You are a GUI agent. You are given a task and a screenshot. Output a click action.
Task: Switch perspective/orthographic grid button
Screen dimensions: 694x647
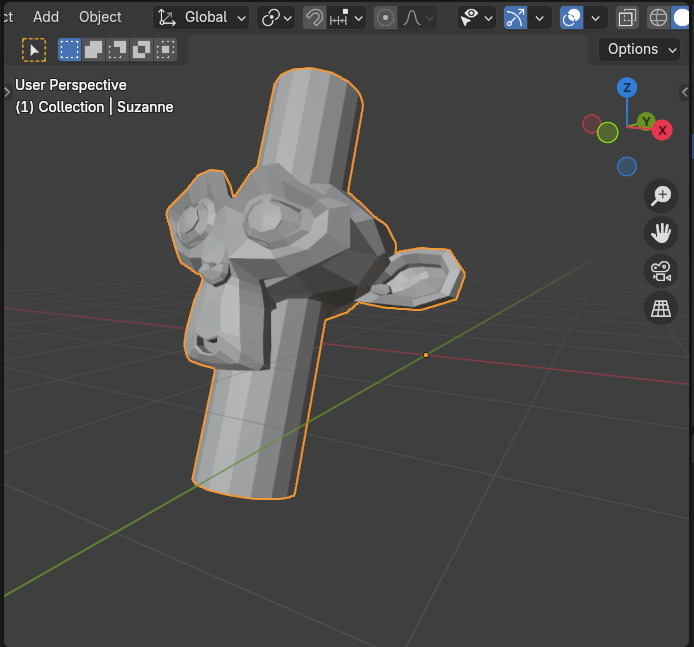[x=661, y=308]
